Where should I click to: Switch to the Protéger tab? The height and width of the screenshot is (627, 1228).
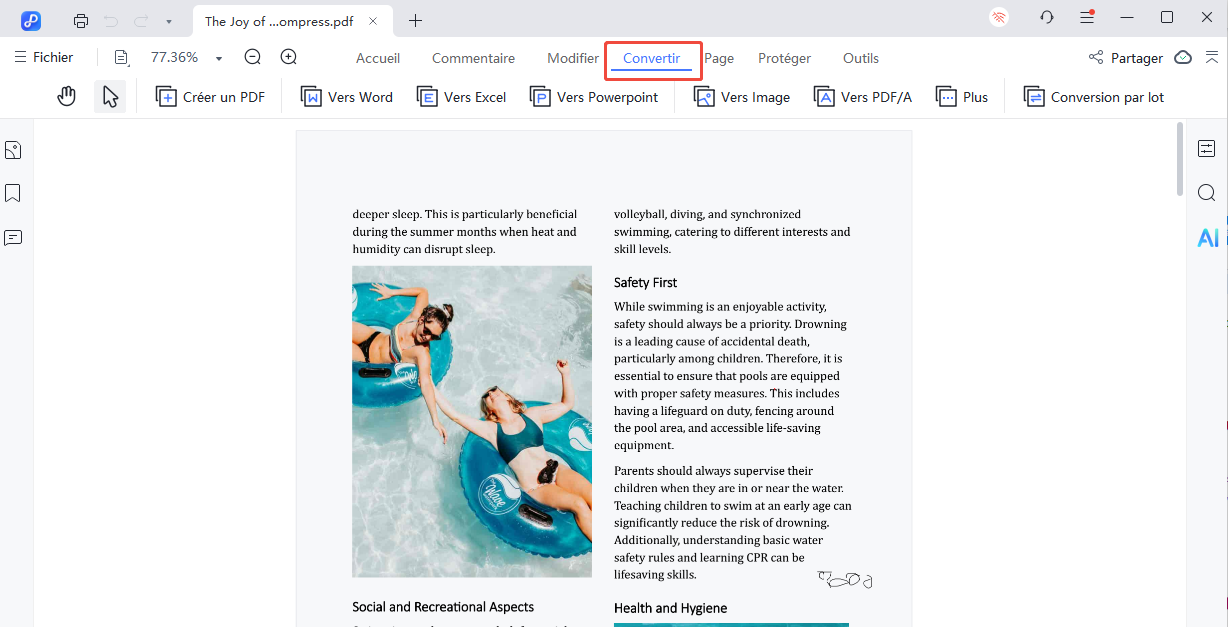click(784, 57)
